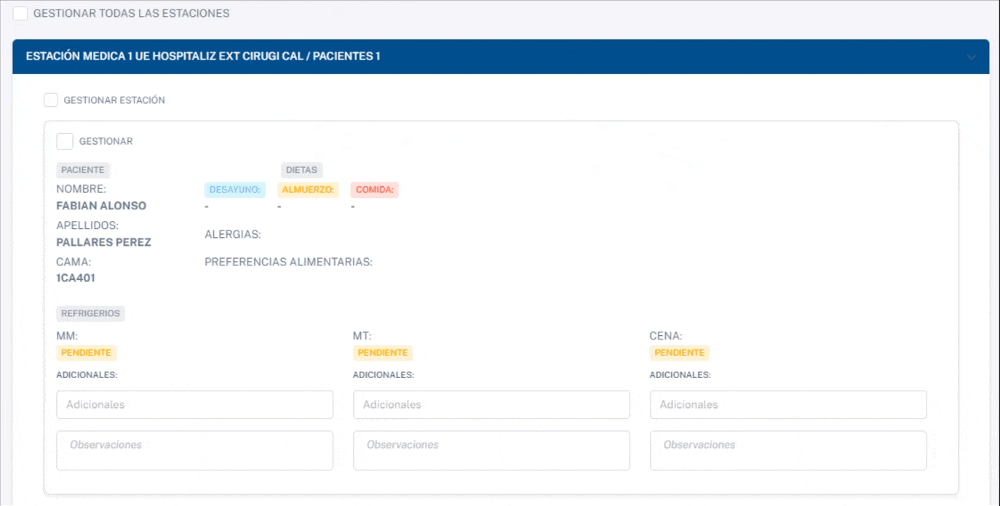The image size is (1000, 506).
Task: Click the Paciente section tag
Action: point(83,170)
